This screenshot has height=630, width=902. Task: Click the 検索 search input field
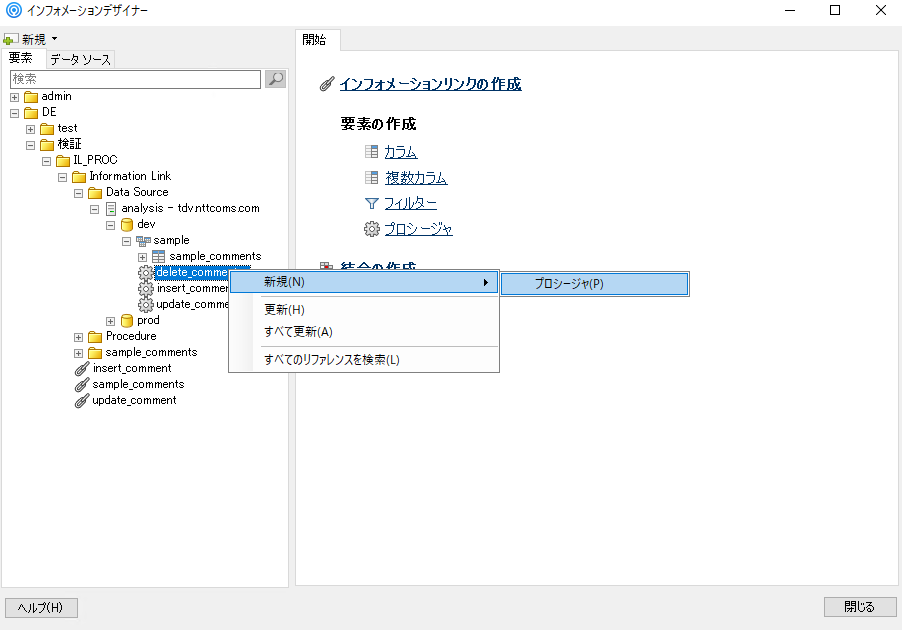coord(135,79)
